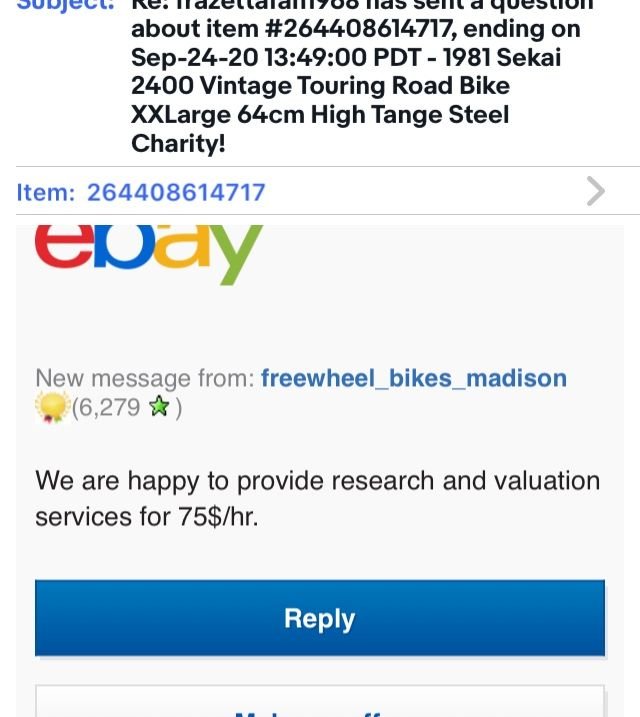This screenshot has width=640, height=717.
Task: Tap the 75$/hr price text
Action: coord(219,517)
